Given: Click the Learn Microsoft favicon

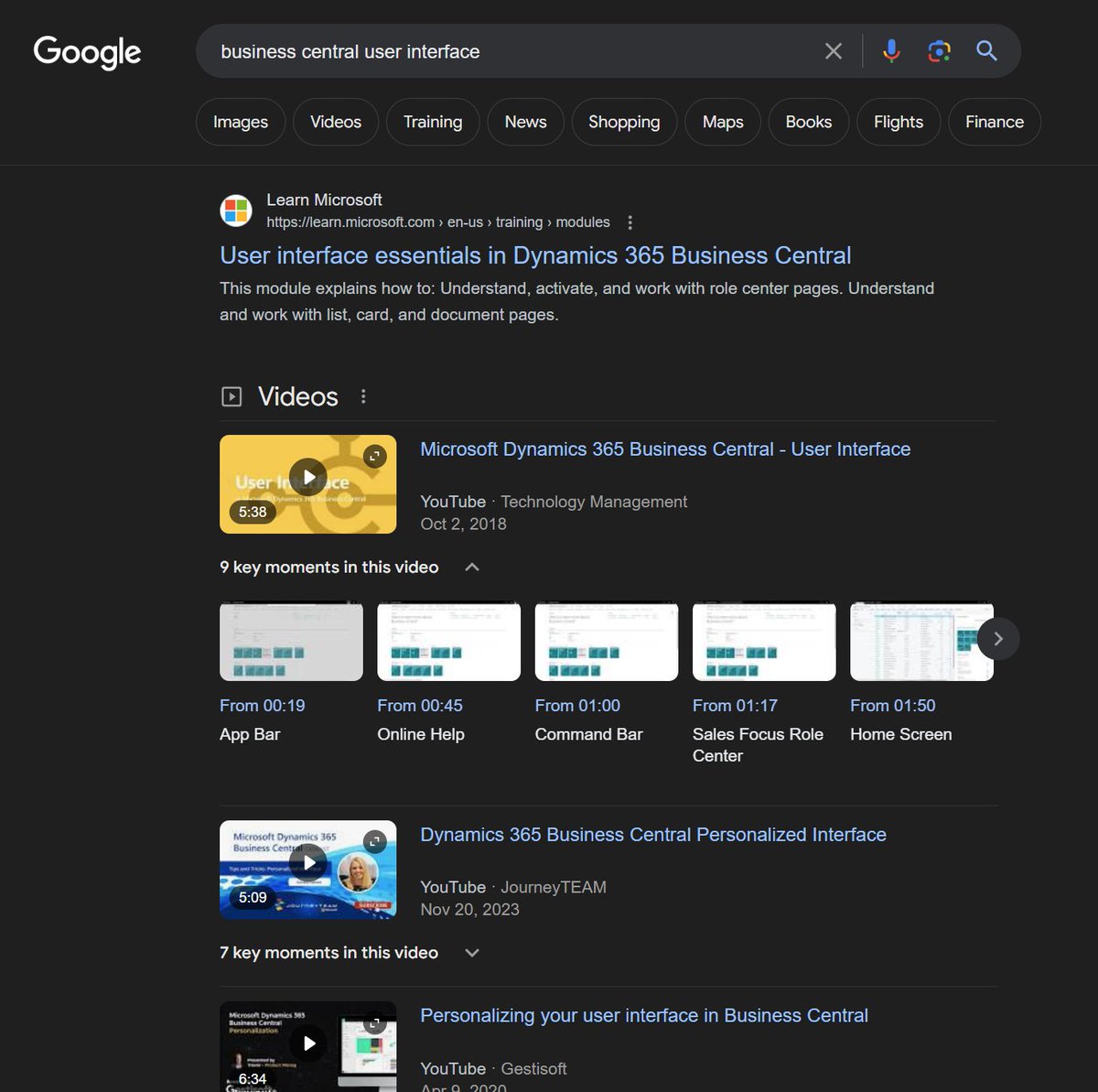Looking at the screenshot, I should click(x=236, y=211).
